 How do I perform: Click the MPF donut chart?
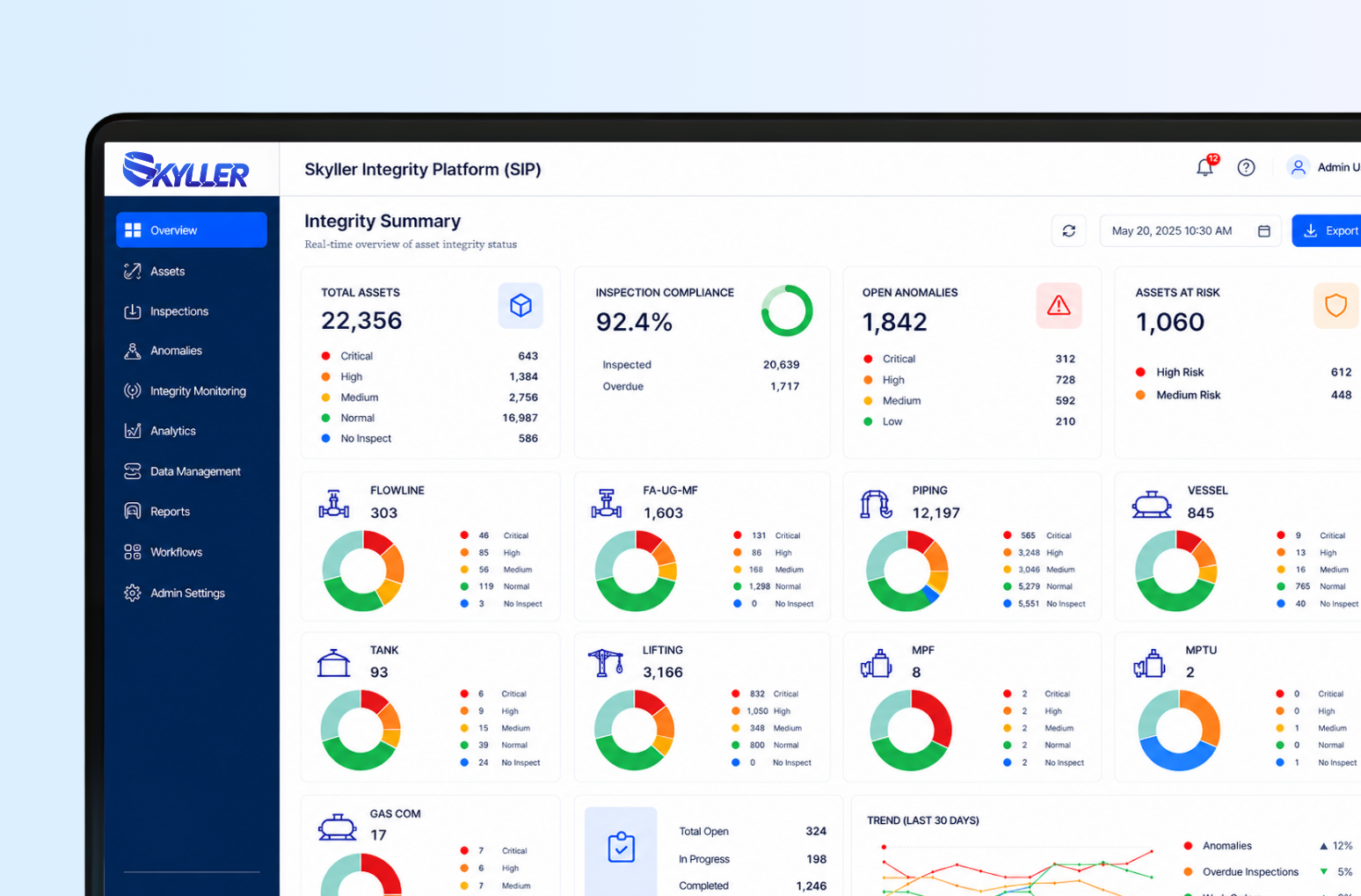tap(911, 730)
